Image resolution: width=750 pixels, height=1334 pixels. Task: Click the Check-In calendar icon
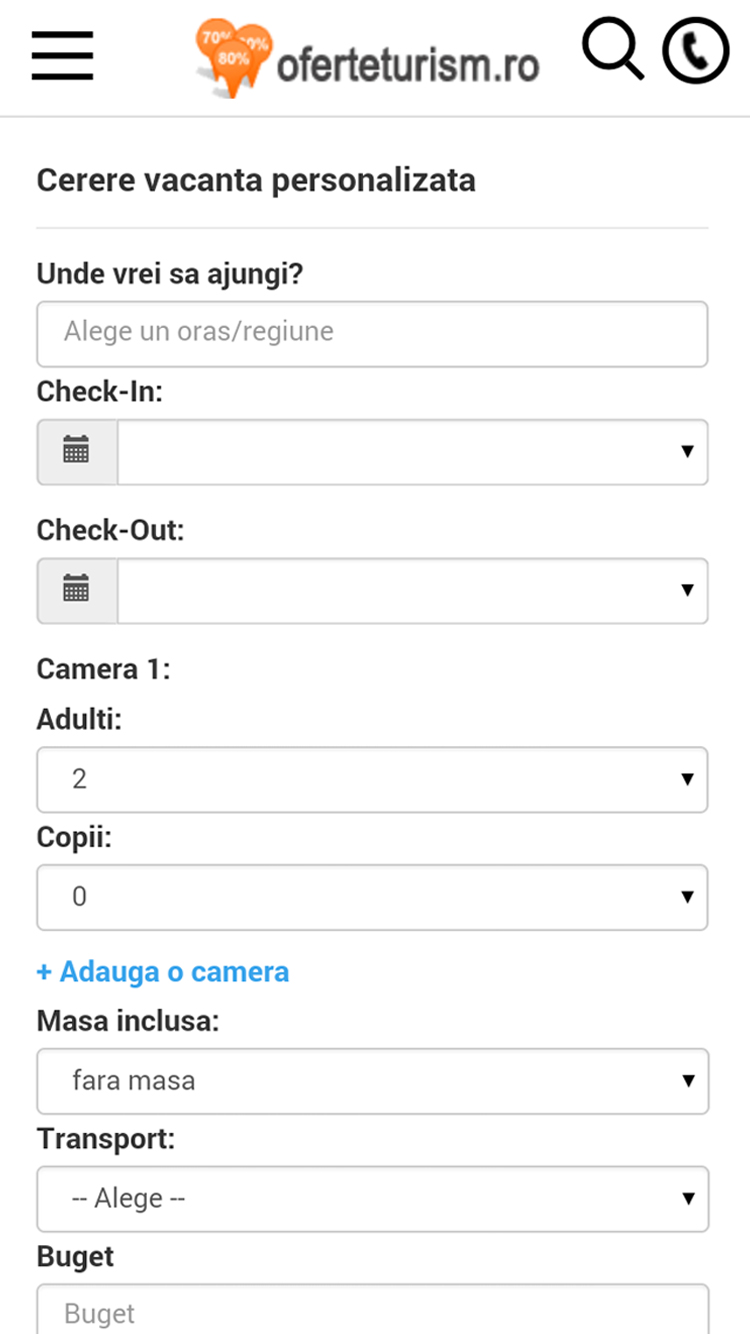point(77,452)
